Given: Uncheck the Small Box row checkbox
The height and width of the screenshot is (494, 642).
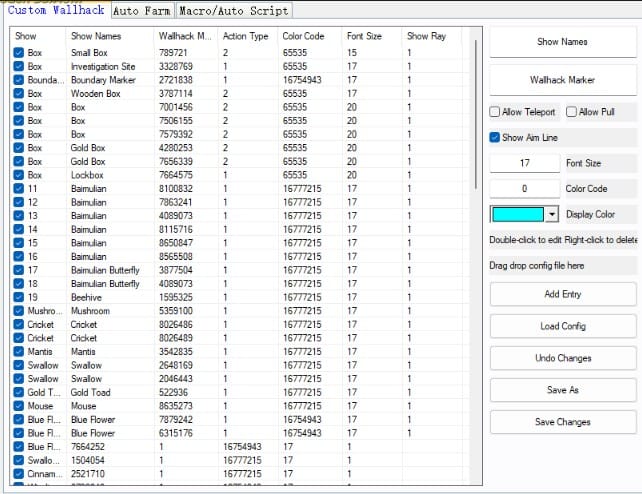Looking at the screenshot, I should click(19, 52).
